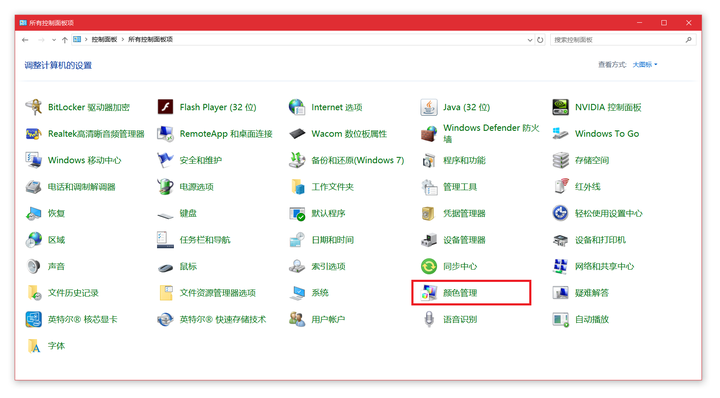Open the 程序和功能 icon
The width and height of the screenshot is (720, 398).
click(429, 160)
